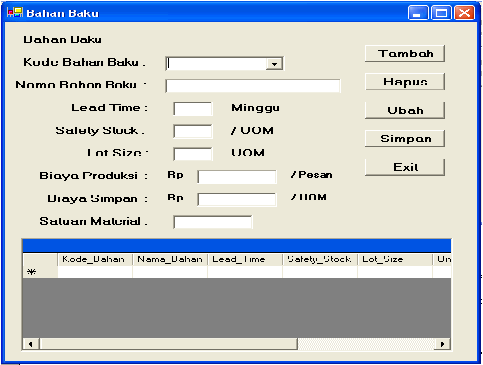The image size is (483, 365).
Task: Focus the Nama Bahan Baku text field
Action: click(x=253, y=86)
